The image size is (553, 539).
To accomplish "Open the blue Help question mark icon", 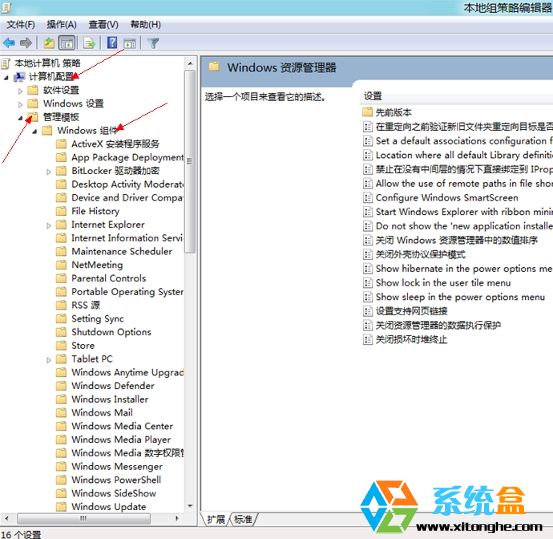I will pyautogui.click(x=112, y=43).
